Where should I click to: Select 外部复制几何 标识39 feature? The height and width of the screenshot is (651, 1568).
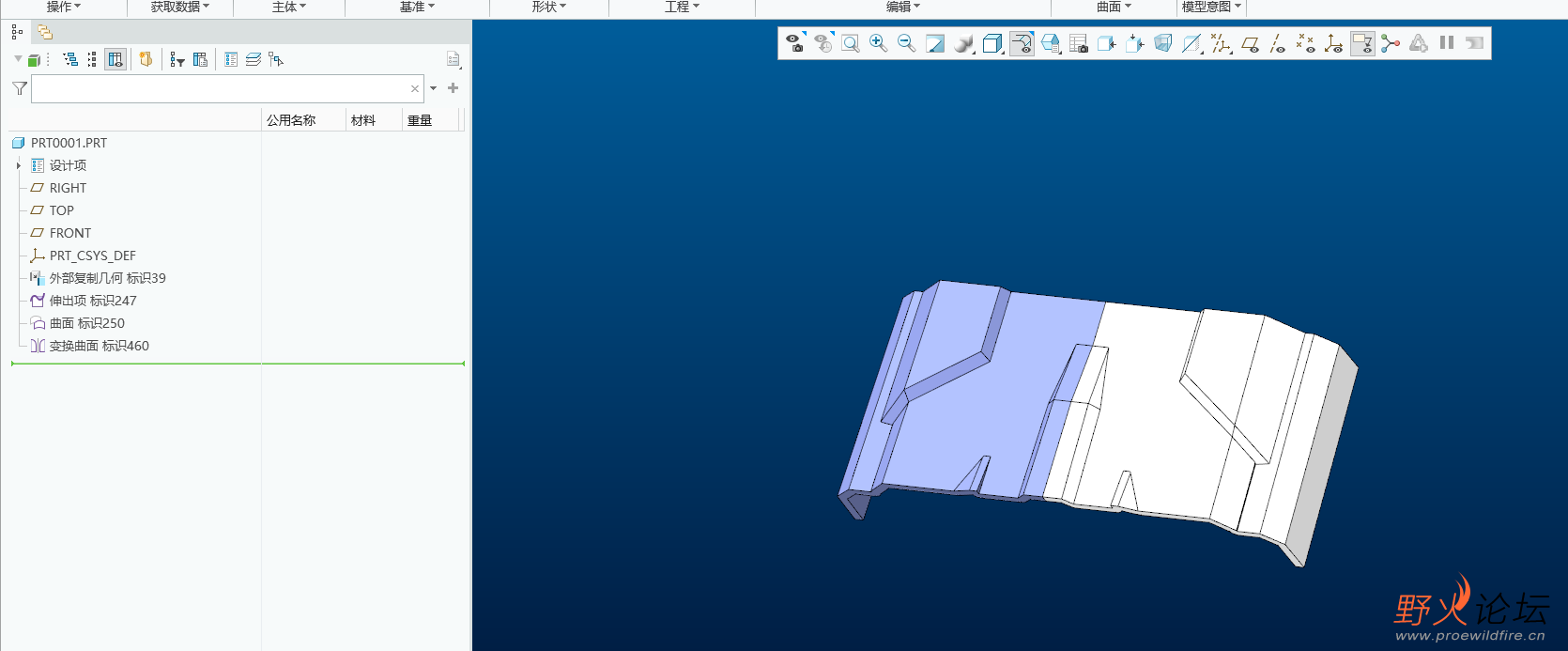tap(107, 278)
